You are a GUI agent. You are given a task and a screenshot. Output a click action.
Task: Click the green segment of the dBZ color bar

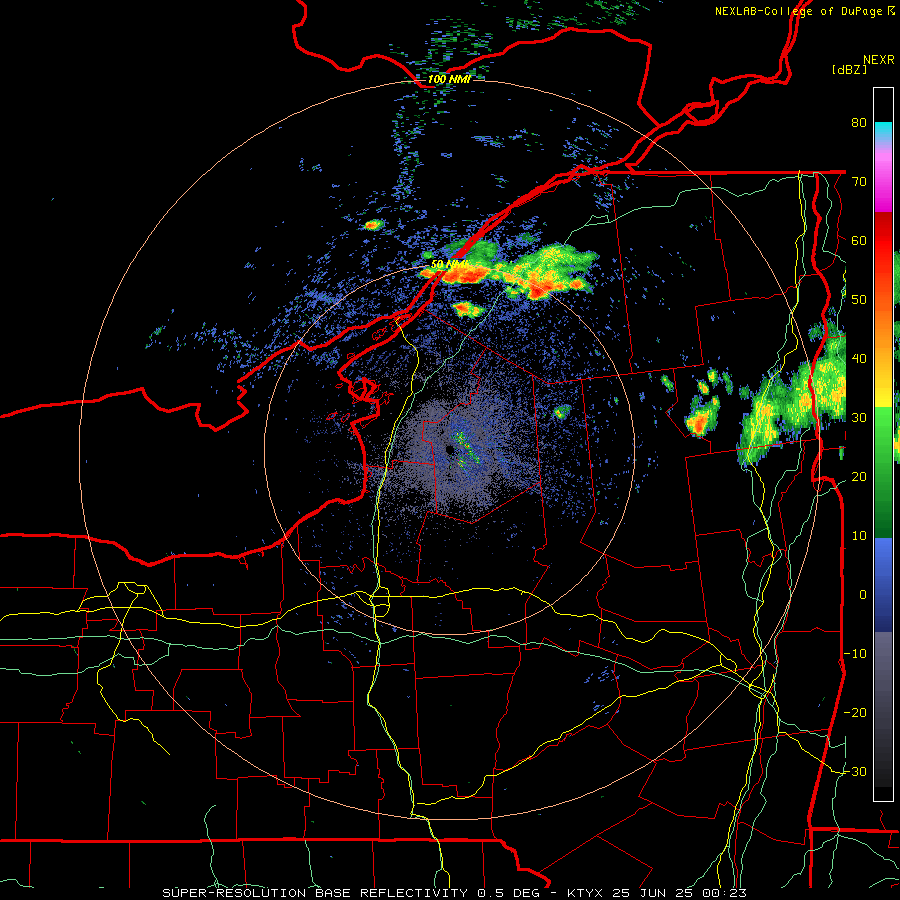(x=883, y=473)
